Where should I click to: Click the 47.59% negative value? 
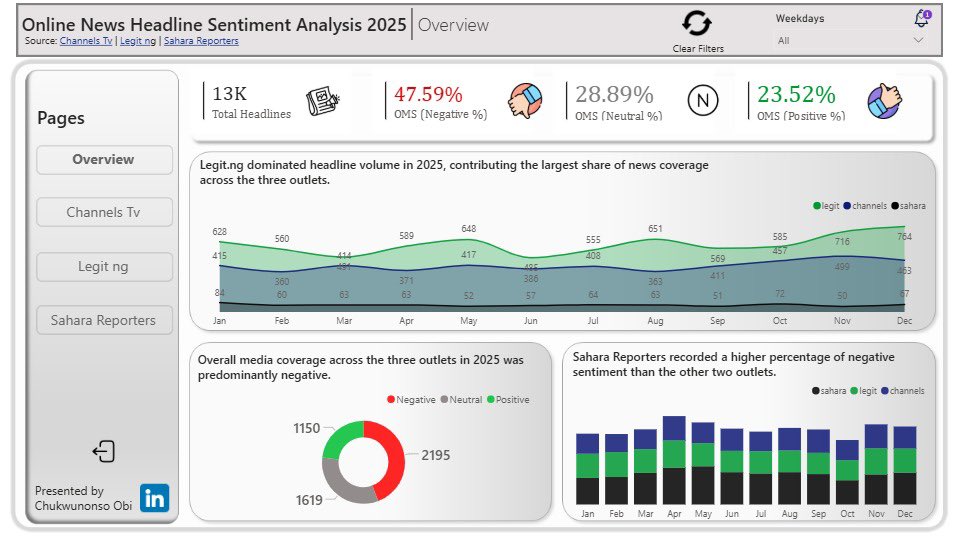point(428,95)
